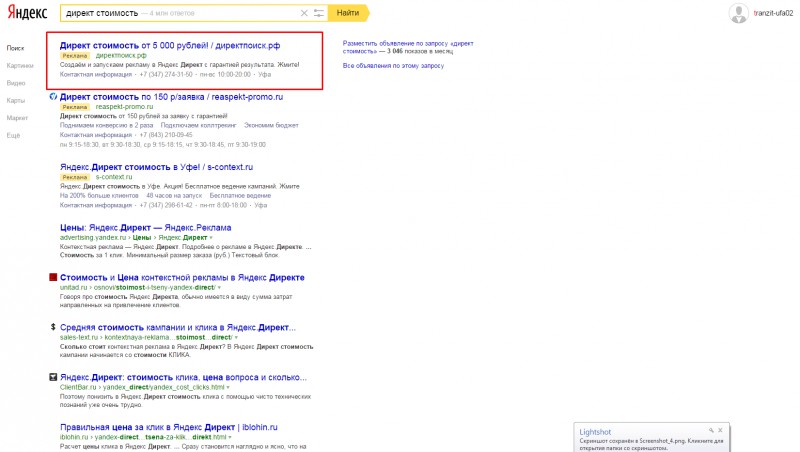This screenshot has width=800, height=452.
Task: Open На 200% больше клиентов sitelink
Action: tap(99, 195)
